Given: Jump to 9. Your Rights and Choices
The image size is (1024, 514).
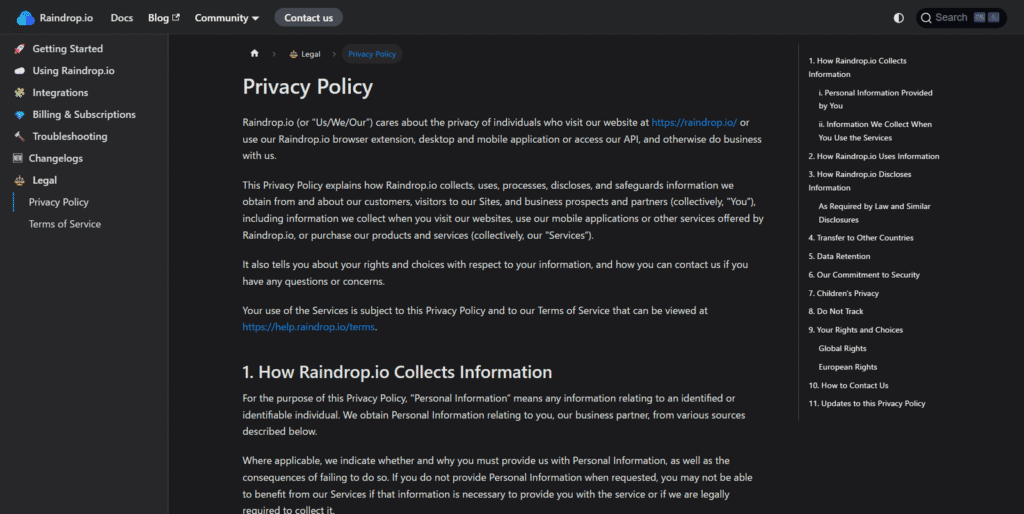Looking at the screenshot, I should pyautogui.click(x=856, y=330).
